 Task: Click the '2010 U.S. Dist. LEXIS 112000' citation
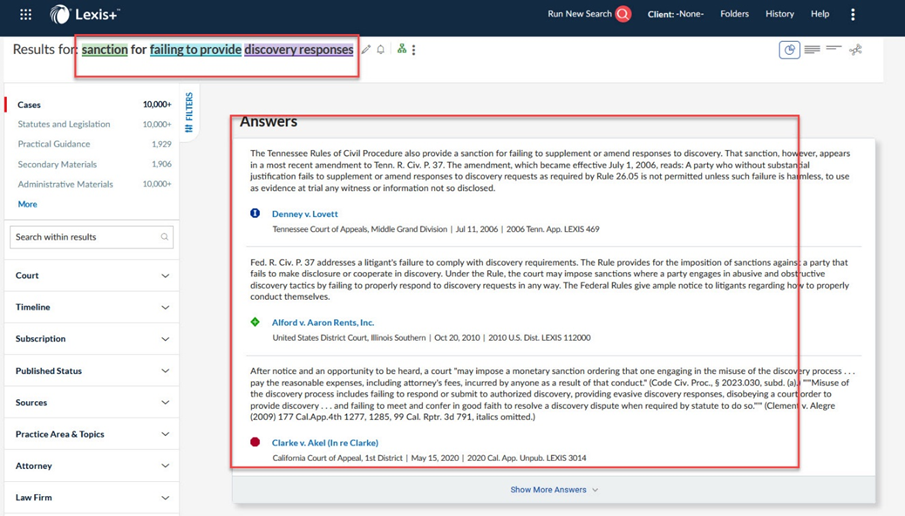[x=539, y=338]
